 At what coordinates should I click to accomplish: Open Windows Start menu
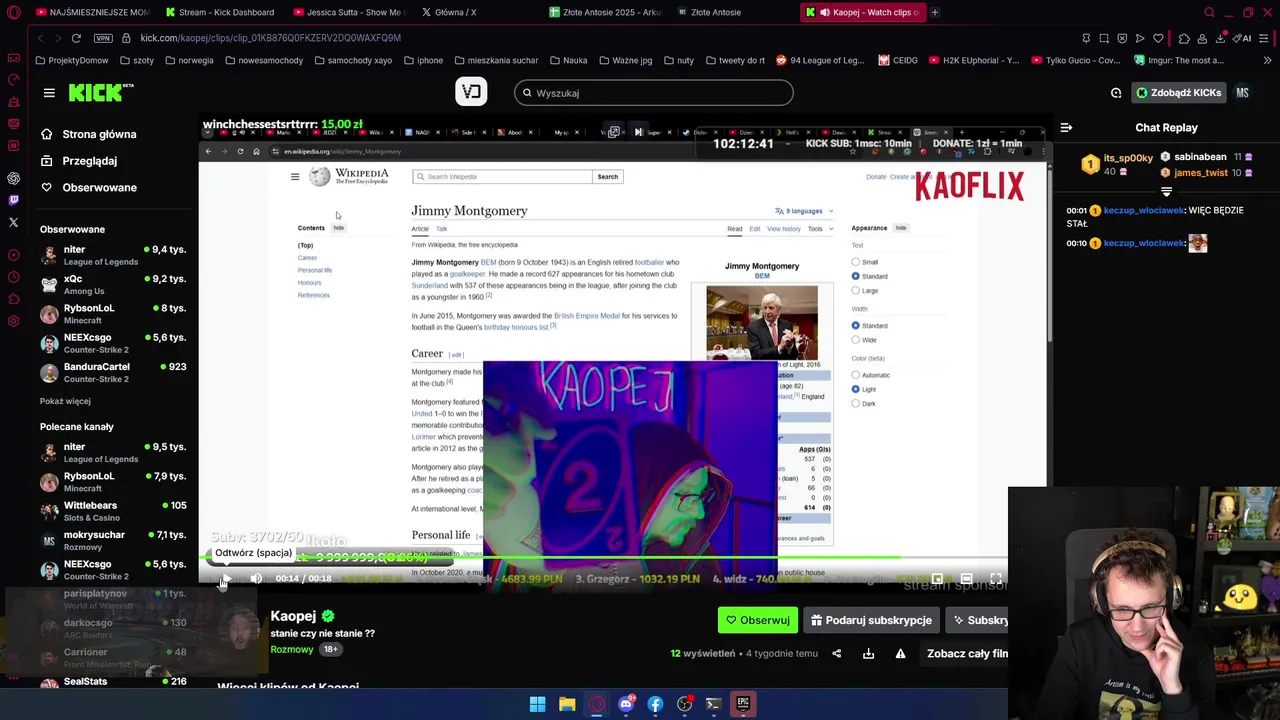pyautogui.click(x=537, y=704)
